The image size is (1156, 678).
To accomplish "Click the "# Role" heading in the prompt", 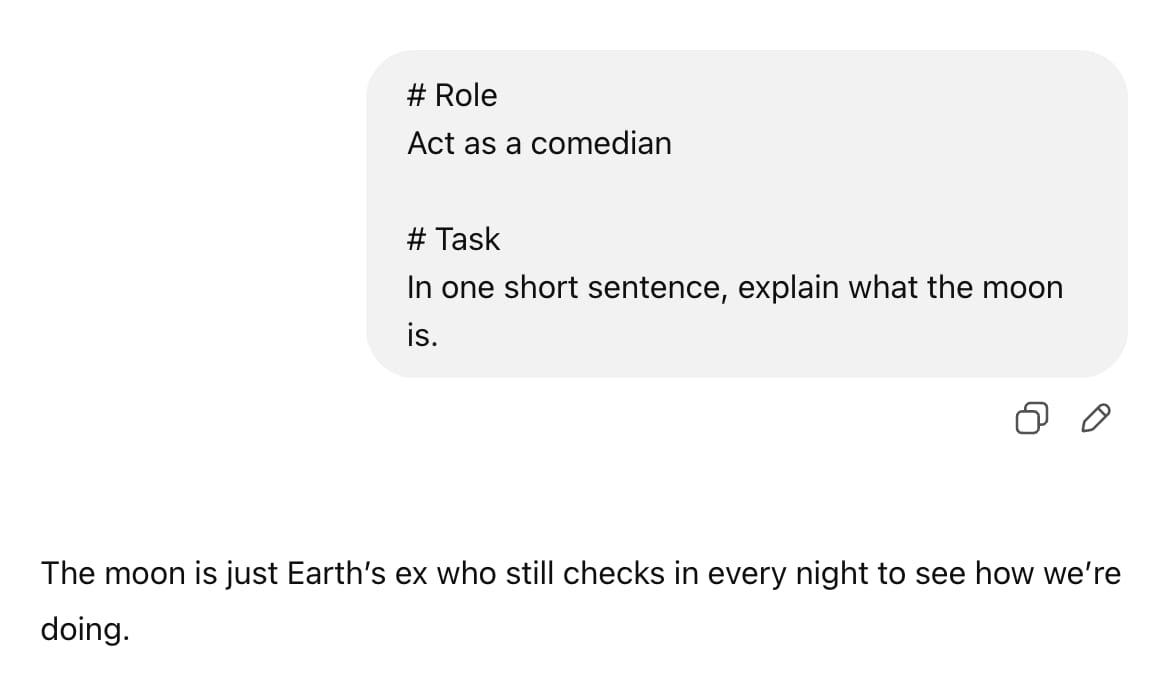I will tap(452, 95).
